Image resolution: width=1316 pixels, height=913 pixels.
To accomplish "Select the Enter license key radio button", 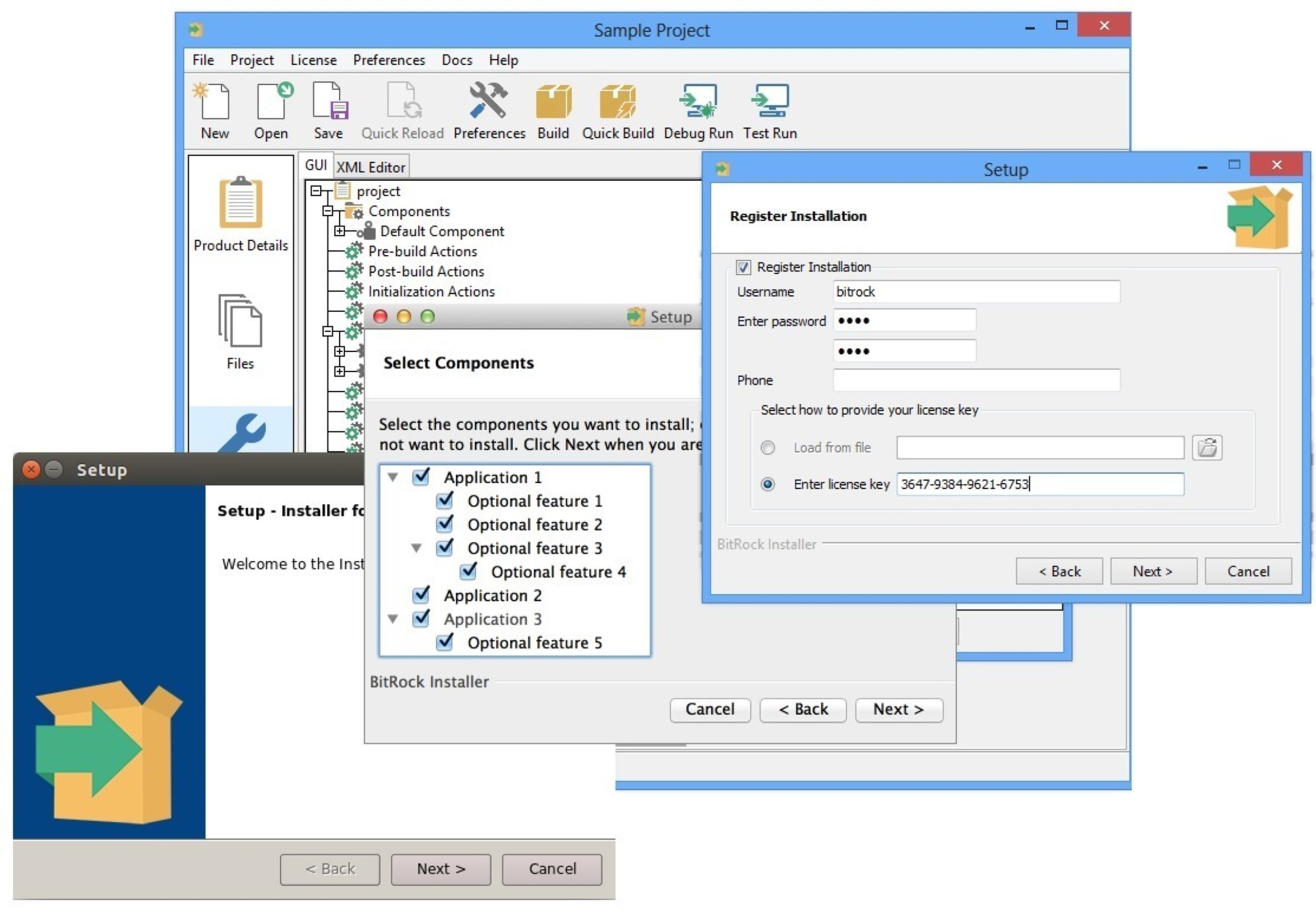I will point(767,485).
